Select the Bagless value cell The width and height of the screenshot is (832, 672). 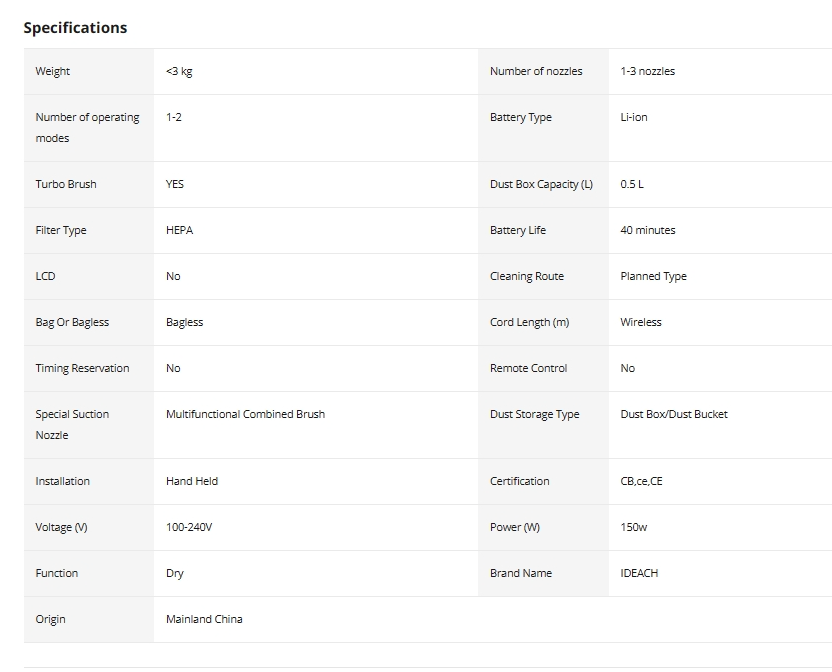point(316,323)
